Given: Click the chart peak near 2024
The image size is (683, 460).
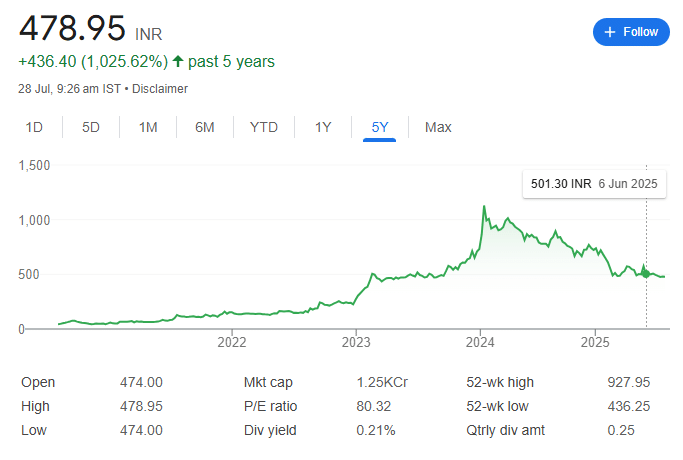Looking at the screenshot, I should [484, 206].
